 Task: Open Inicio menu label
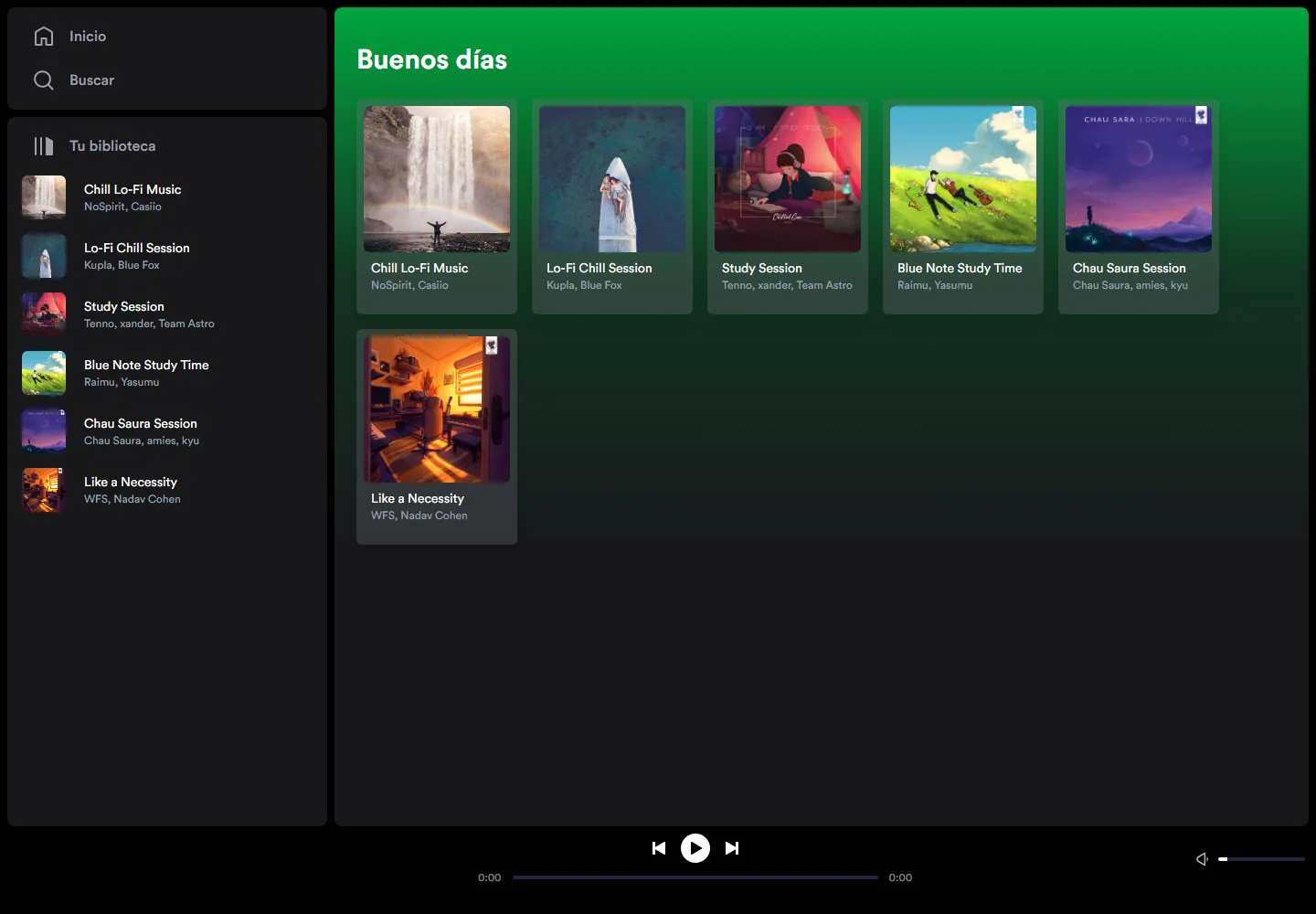pyautogui.click(x=88, y=37)
